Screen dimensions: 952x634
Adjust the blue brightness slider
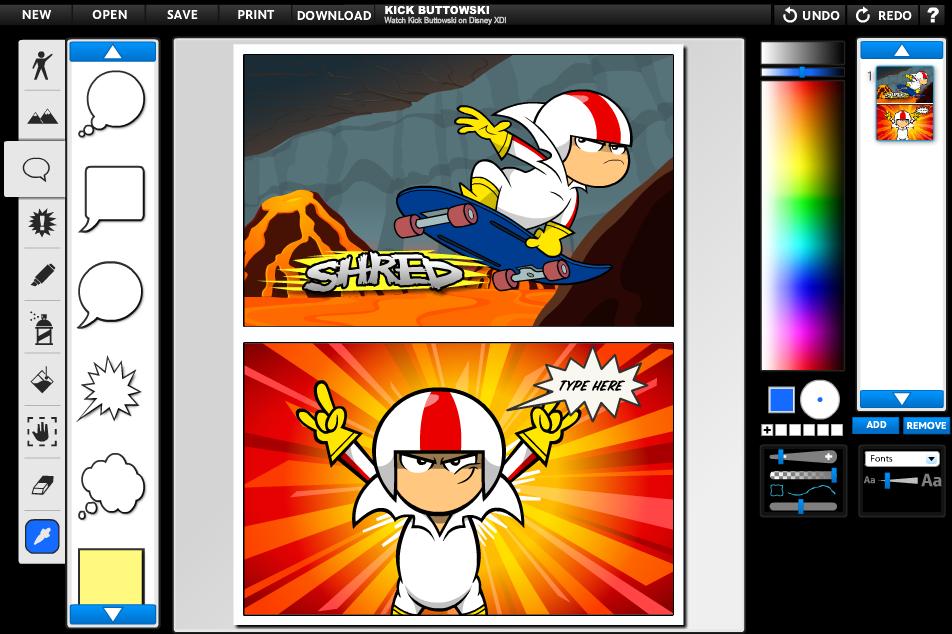pos(803,72)
